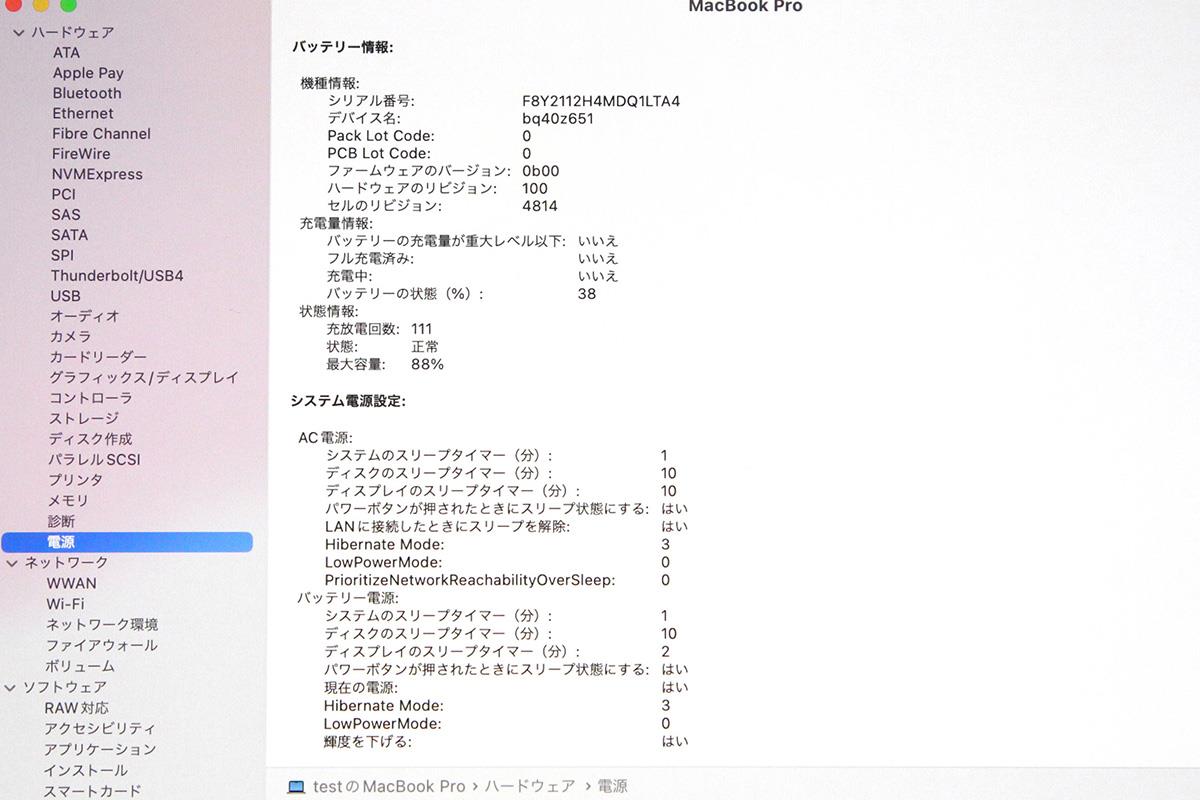Image resolution: width=1200 pixels, height=800 pixels.
Task: Click charge cycle count value 111
Action: coord(422,328)
